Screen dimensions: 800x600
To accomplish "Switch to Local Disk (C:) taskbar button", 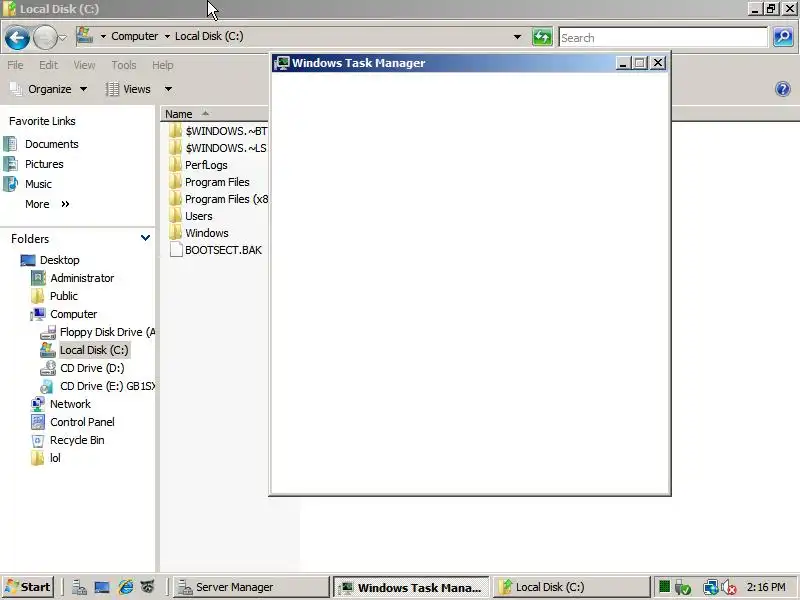I will [x=571, y=587].
